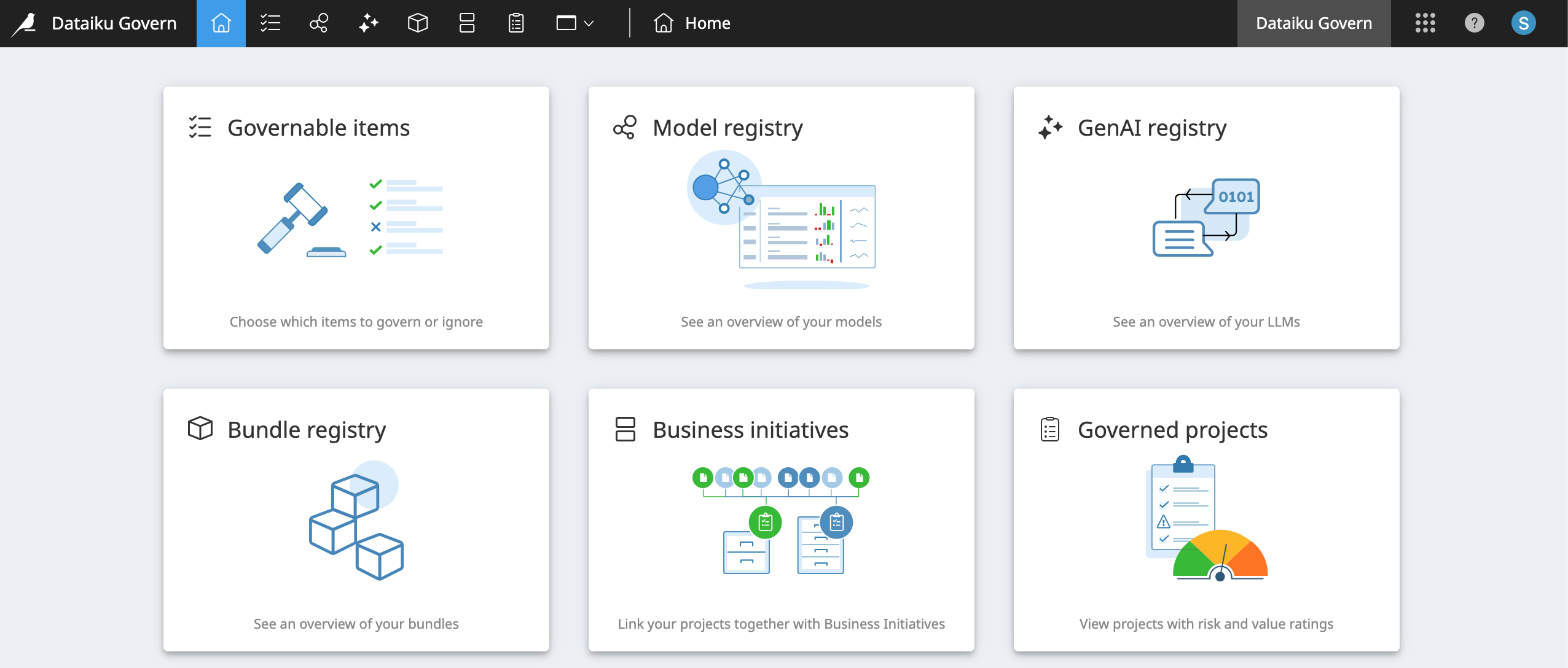Image resolution: width=1568 pixels, height=668 pixels.
Task: Click the stacked cubes illustration on Bundle card
Action: point(356,521)
